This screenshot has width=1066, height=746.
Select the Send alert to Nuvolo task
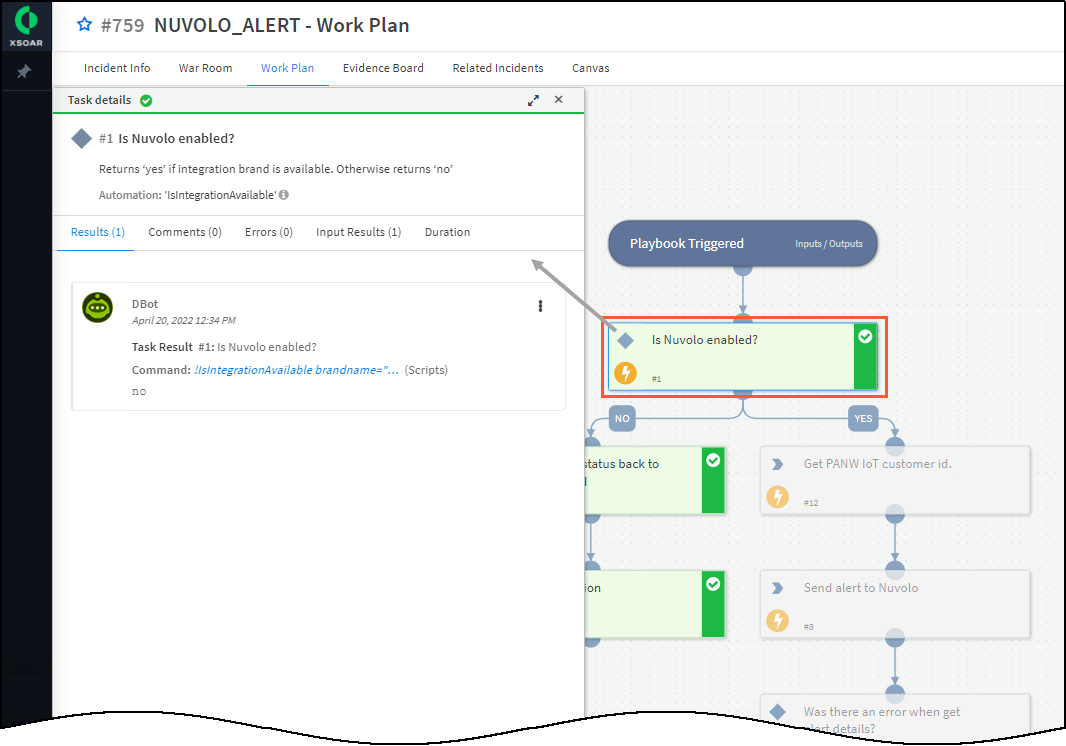click(895, 604)
